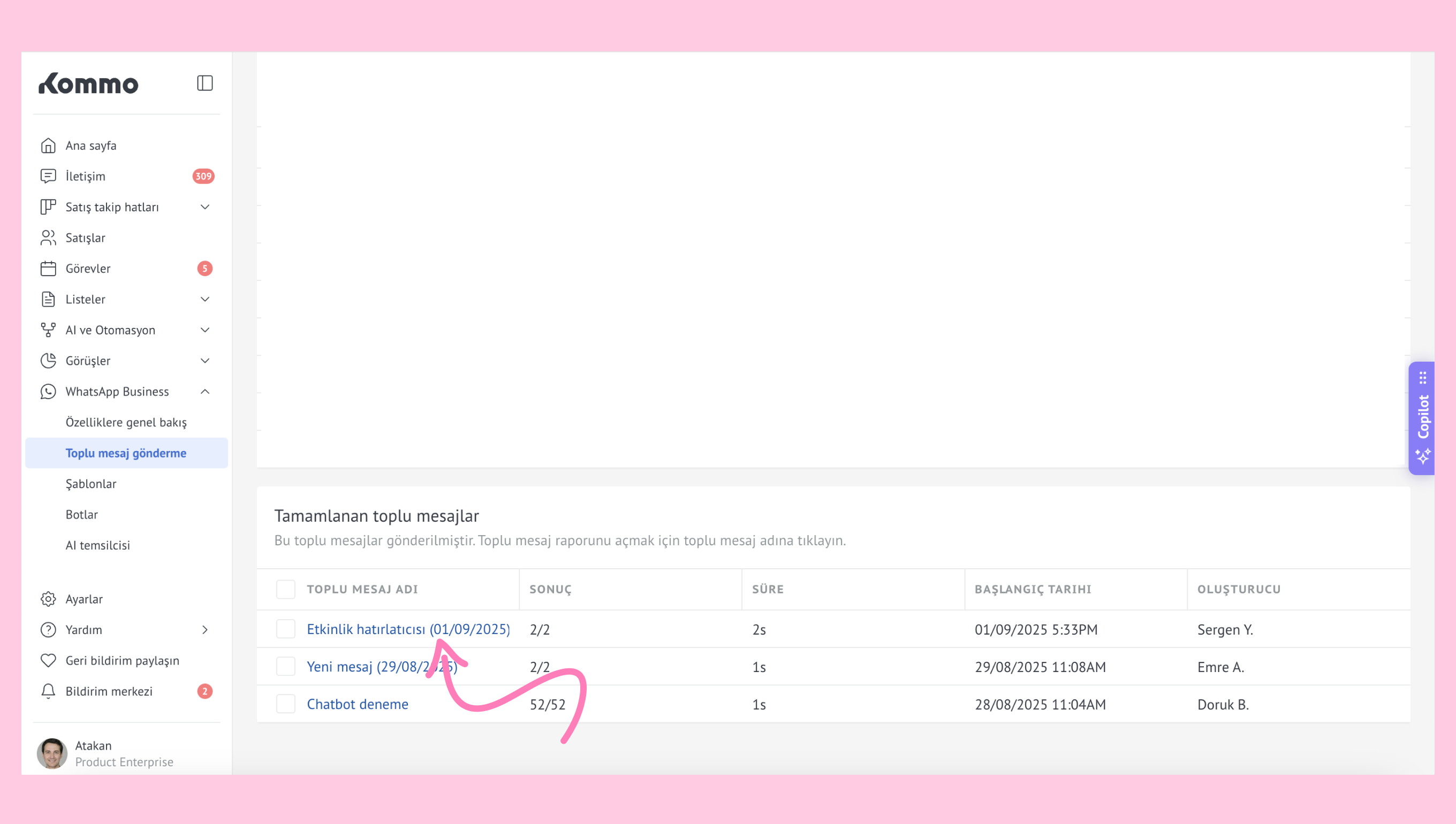Open İletişim chat icon
Image resolution: width=1456 pixels, height=824 pixels.
[x=48, y=176]
